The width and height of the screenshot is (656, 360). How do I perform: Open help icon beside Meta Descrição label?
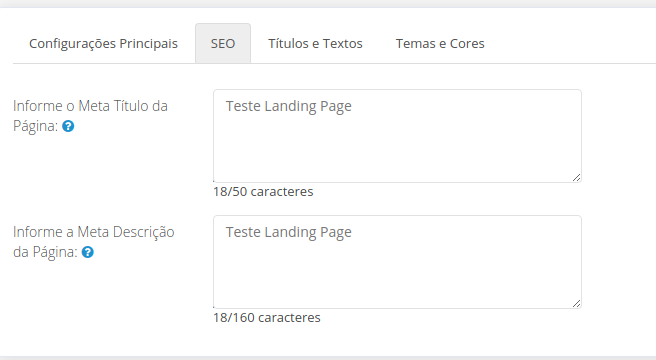tap(87, 252)
